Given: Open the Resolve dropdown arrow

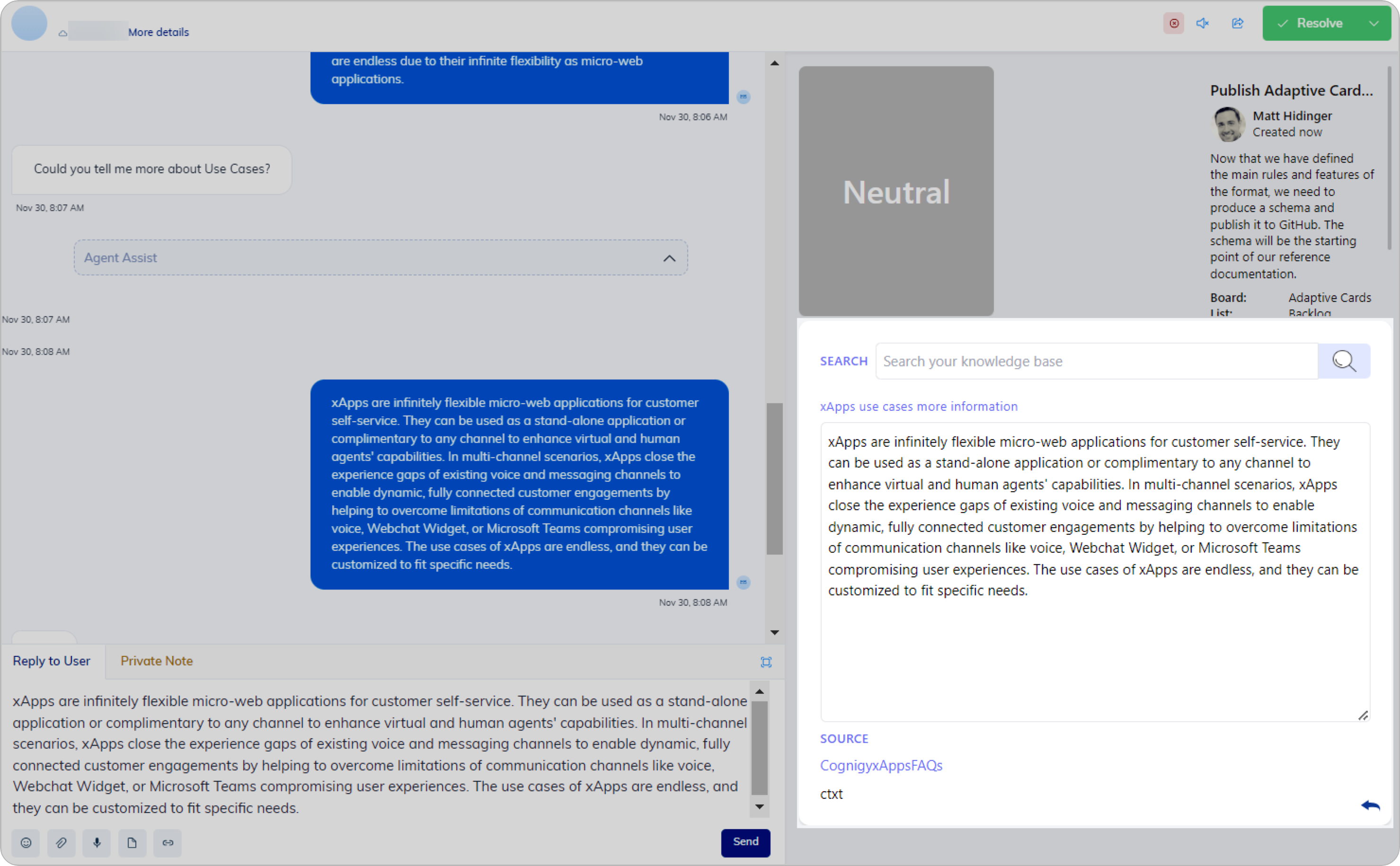Looking at the screenshot, I should pyautogui.click(x=1373, y=24).
